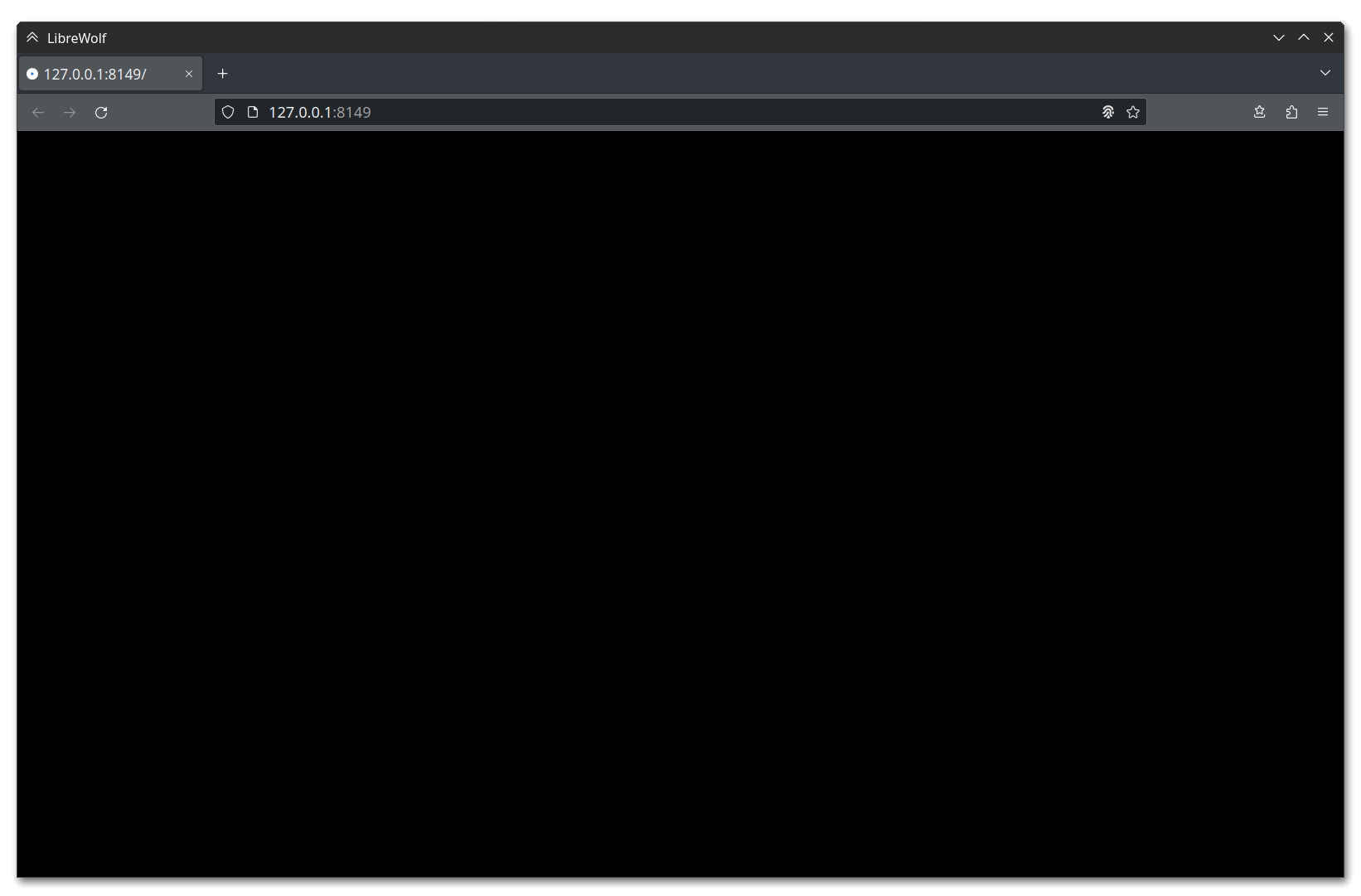Open the tracking protection shield panel
Image resolution: width=1361 pixels, height=896 pixels.
coord(228,113)
